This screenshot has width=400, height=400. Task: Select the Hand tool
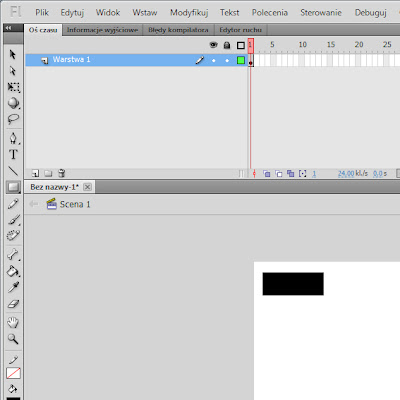click(13, 323)
